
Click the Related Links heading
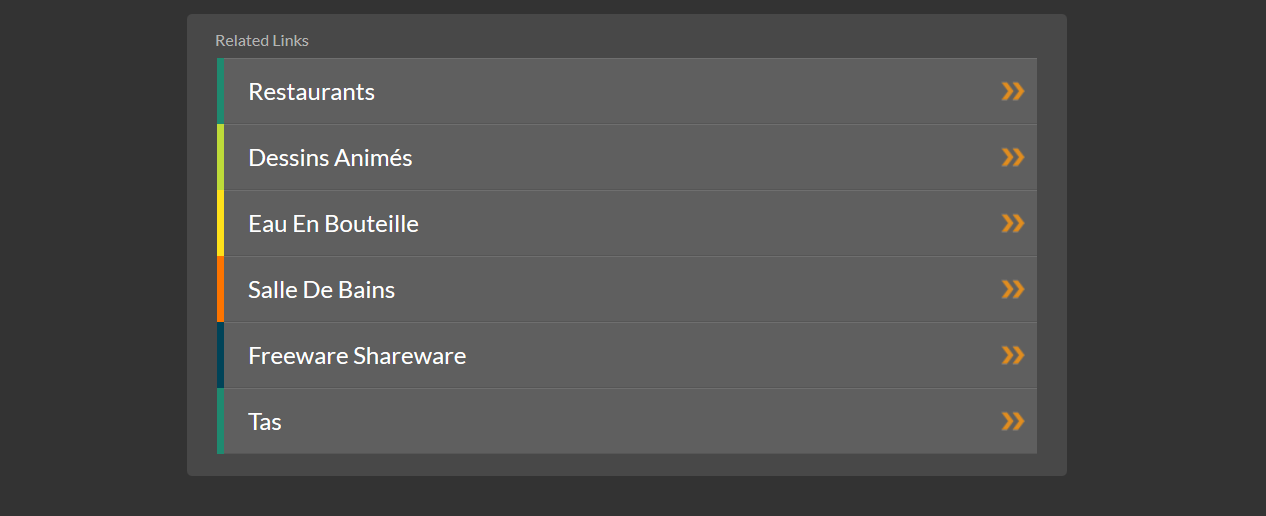[x=262, y=41]
